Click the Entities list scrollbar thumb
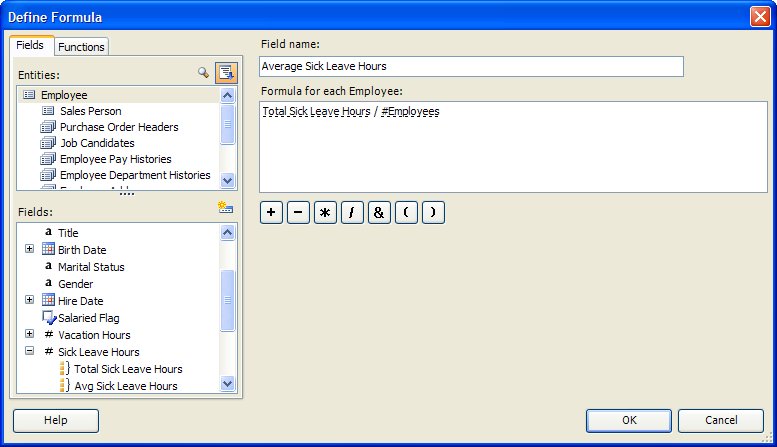Image resolution: width=777 pixels, height=447 pixels. 227,124
